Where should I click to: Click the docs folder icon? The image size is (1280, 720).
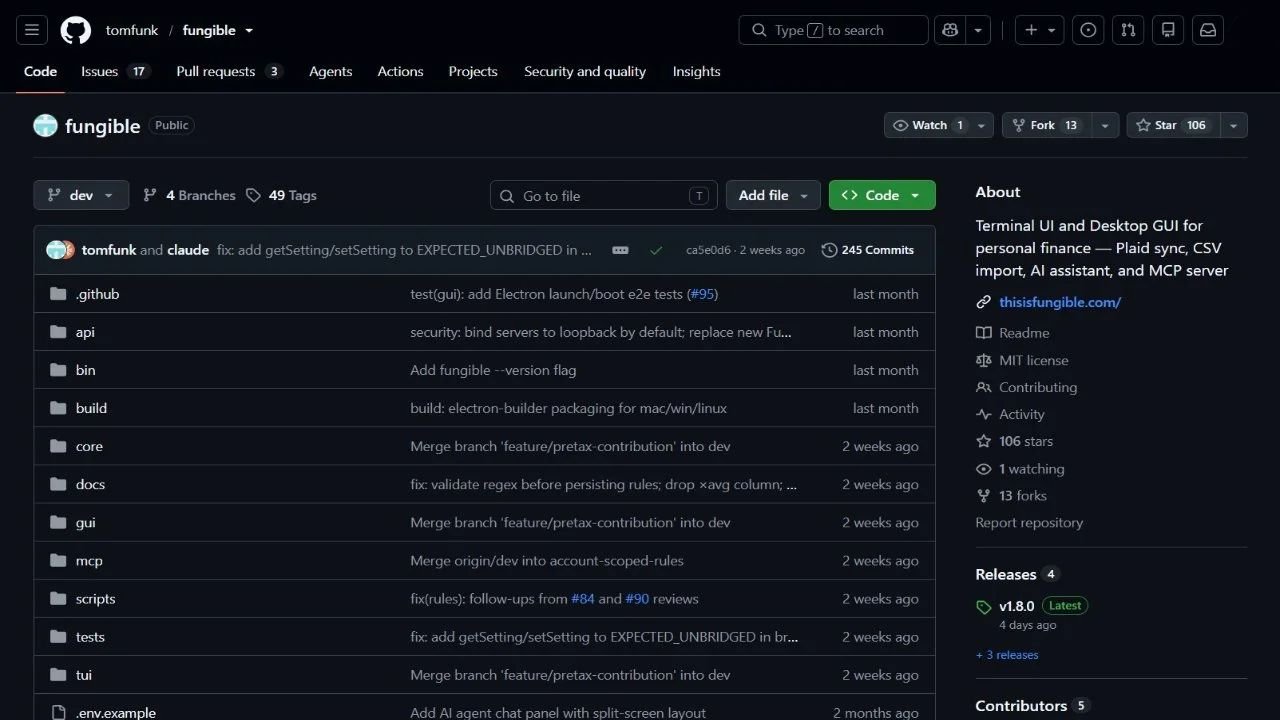[x=58, y=484]
